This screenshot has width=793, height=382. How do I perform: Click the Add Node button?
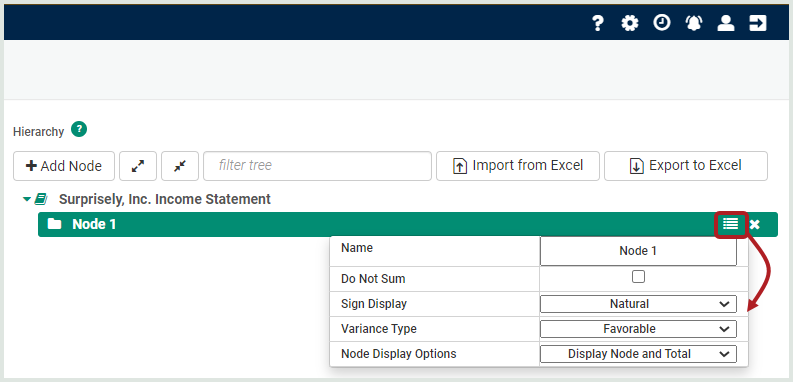point(64,166)
